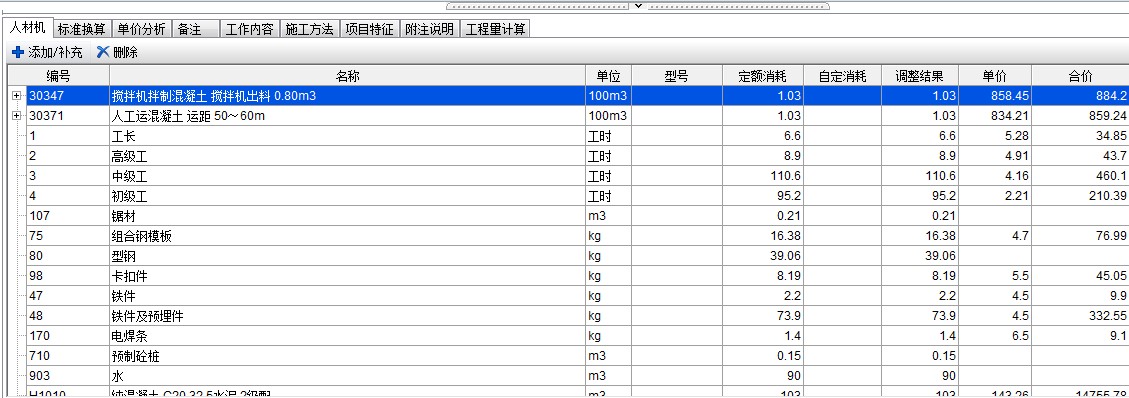The width and height of the screenshot is (1129, 398).
Task: Open the 工作内容 tab
Action: point(249,29)
